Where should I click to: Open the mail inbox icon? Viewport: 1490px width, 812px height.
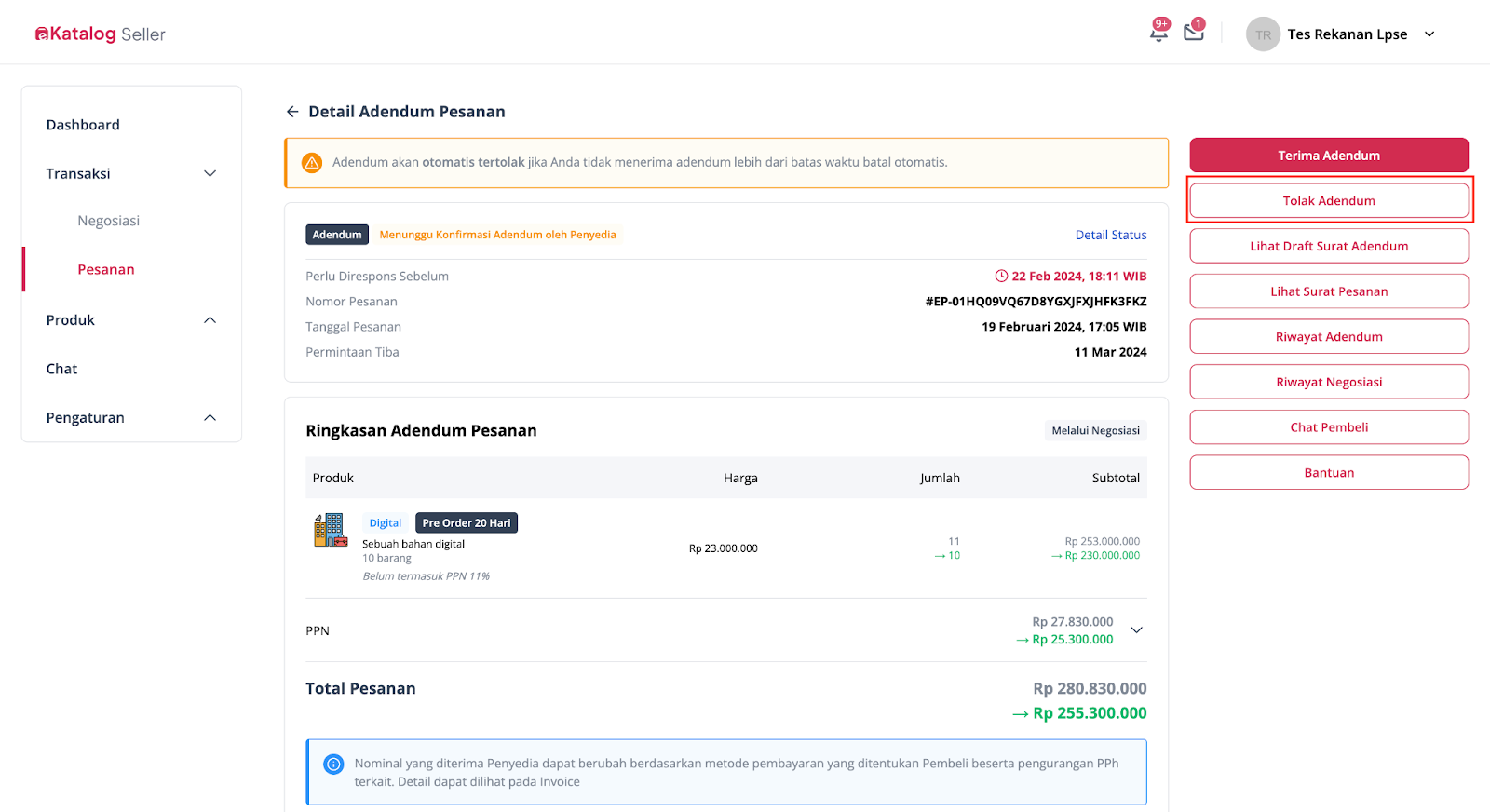[1194, 33]
